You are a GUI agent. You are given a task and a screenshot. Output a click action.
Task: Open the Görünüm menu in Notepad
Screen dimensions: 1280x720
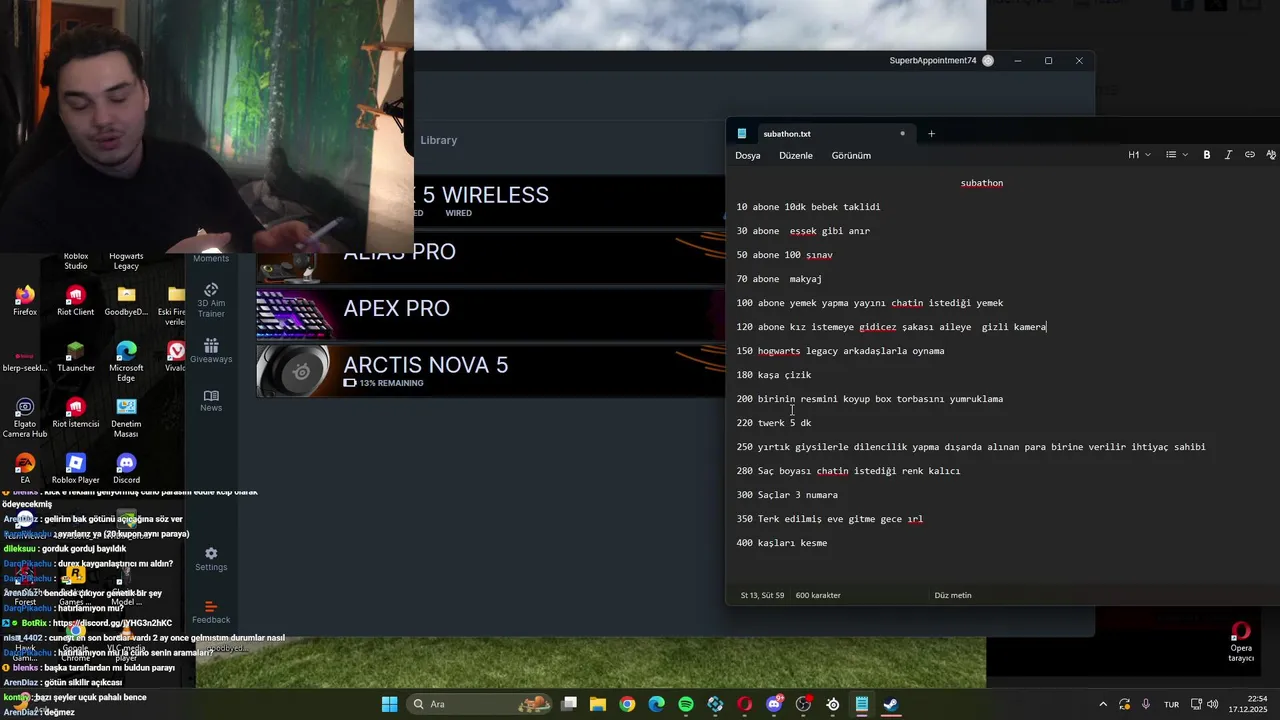click(851, 155)
